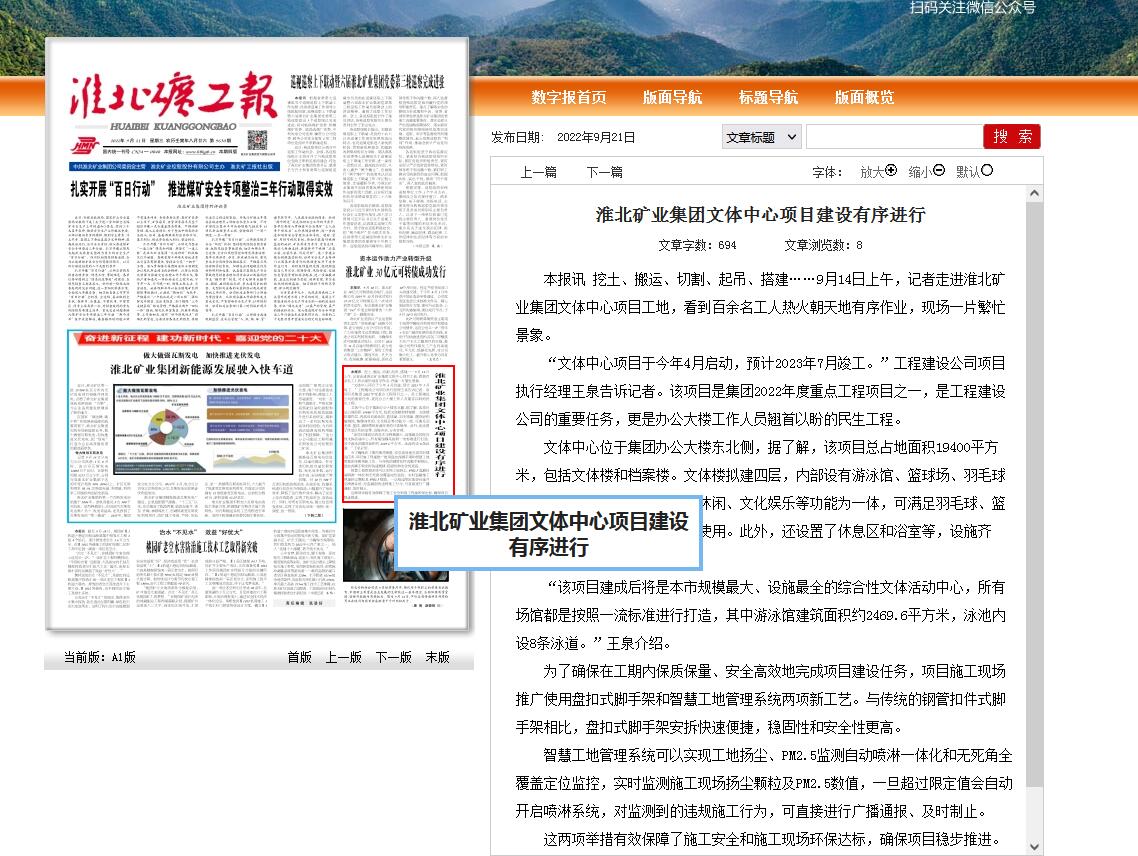Open headline 扎实开展“百日行动” article
The image size is (1138, 856).
coord(201,189)
